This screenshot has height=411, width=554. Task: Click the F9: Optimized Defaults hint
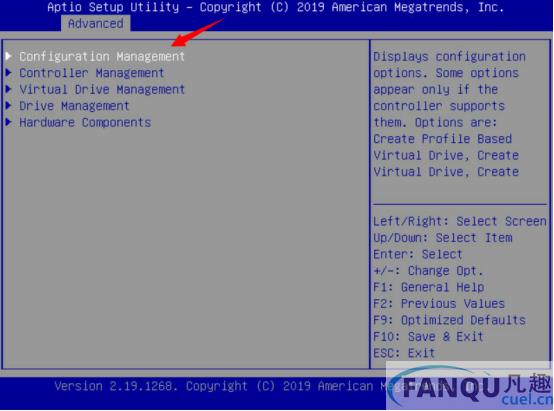(x=449, y=320)
